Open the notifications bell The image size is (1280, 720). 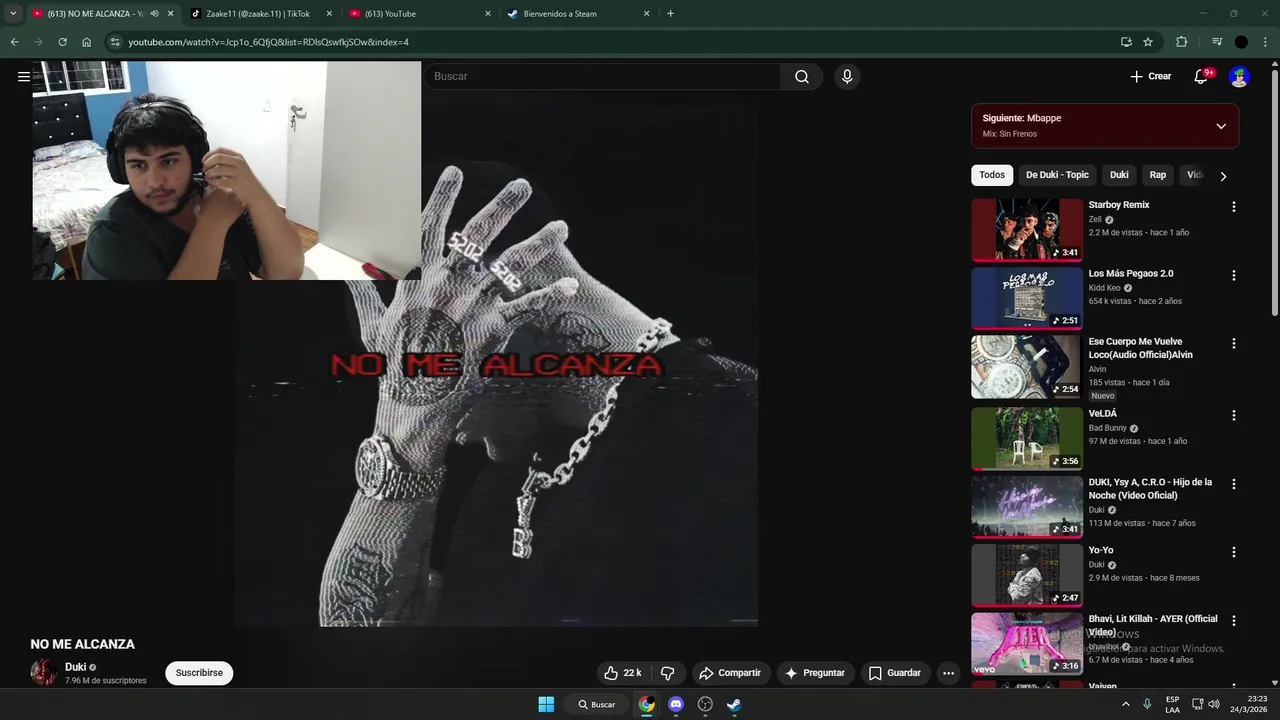[1201, 77]
